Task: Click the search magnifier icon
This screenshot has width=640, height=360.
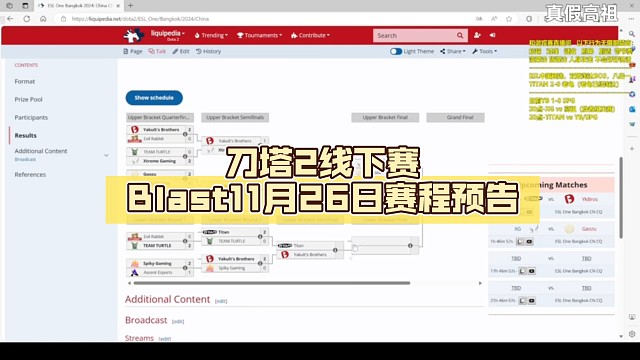Action: [460, 36]
